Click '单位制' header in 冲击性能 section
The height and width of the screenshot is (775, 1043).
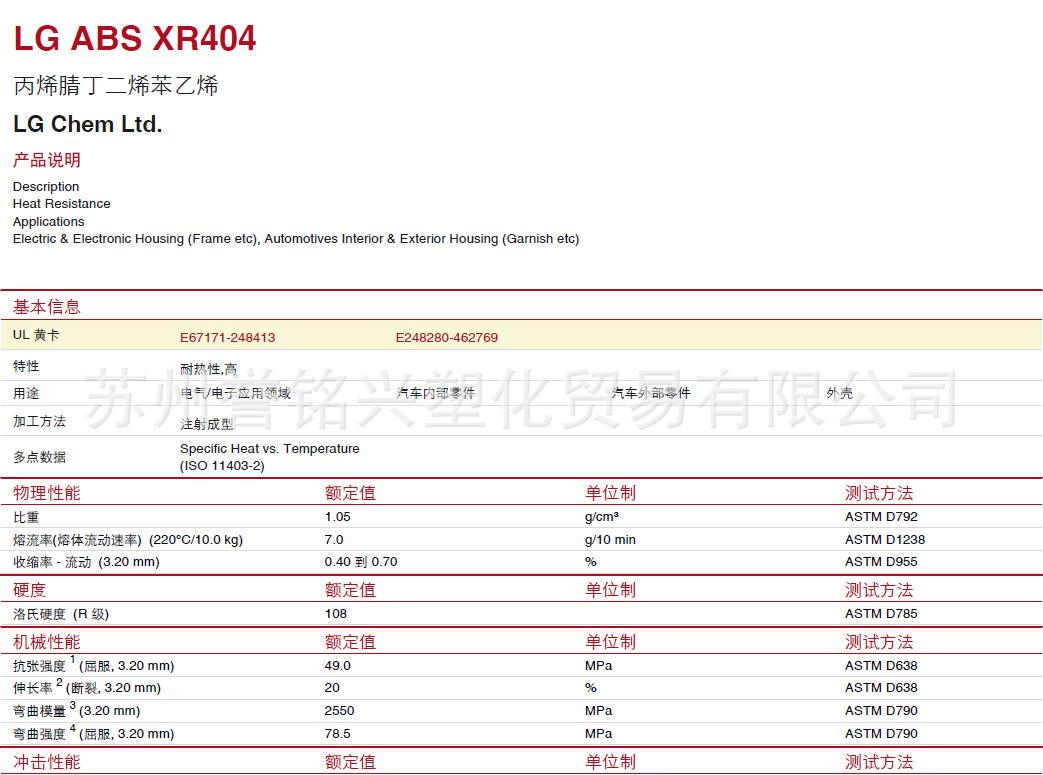click(611, 762)
